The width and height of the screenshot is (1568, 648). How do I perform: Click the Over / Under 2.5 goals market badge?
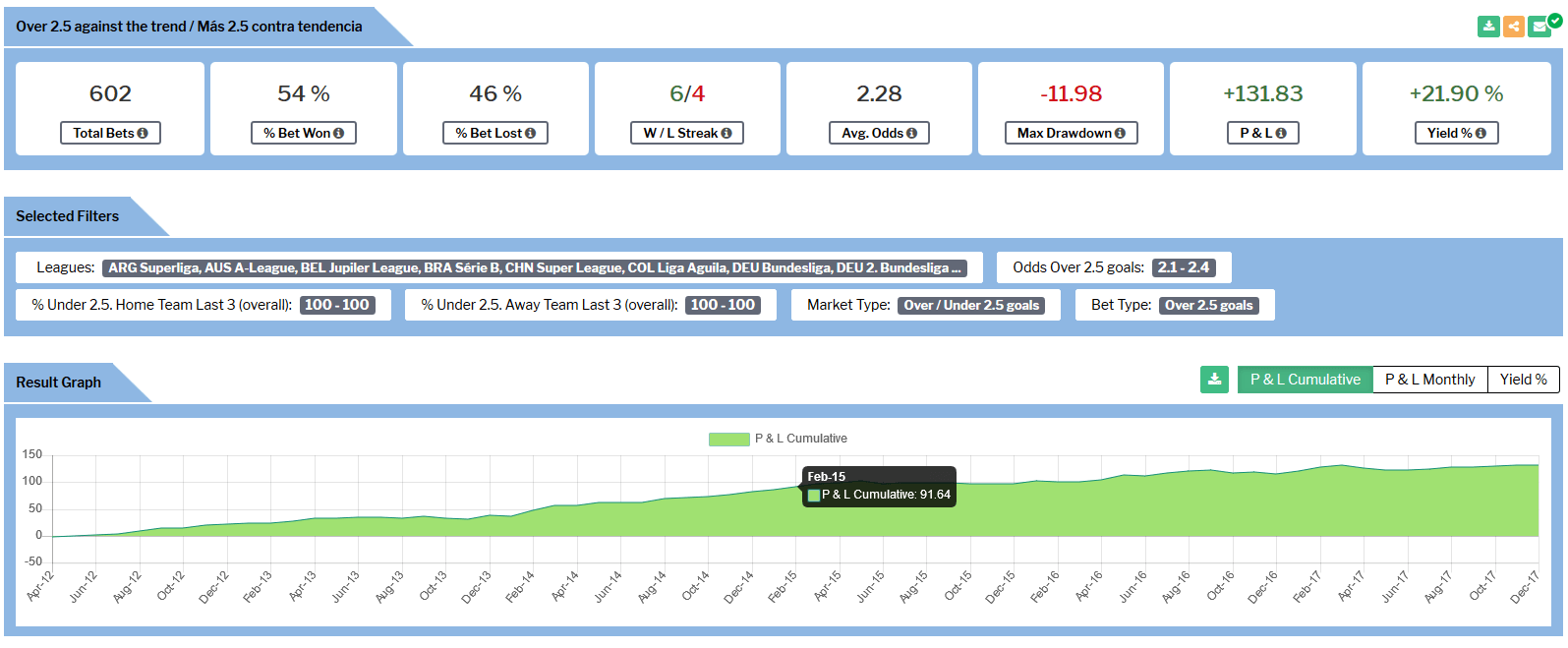971,306
